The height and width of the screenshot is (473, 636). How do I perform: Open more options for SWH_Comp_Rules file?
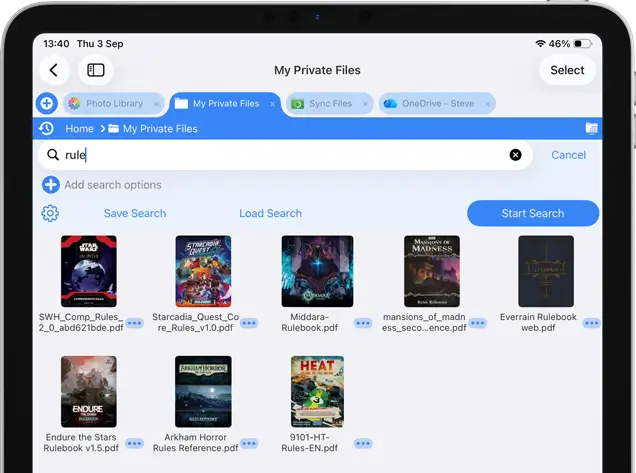135,323
